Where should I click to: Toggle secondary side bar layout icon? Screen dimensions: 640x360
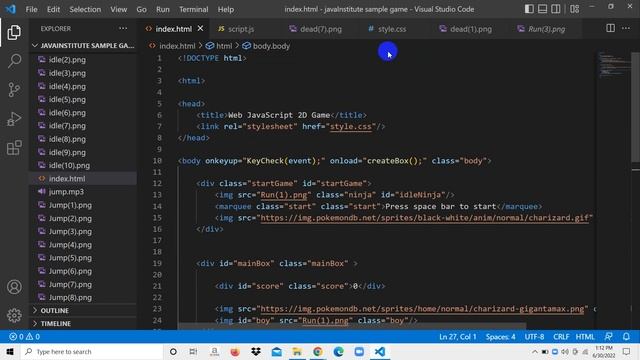click(x=556, y=9)
